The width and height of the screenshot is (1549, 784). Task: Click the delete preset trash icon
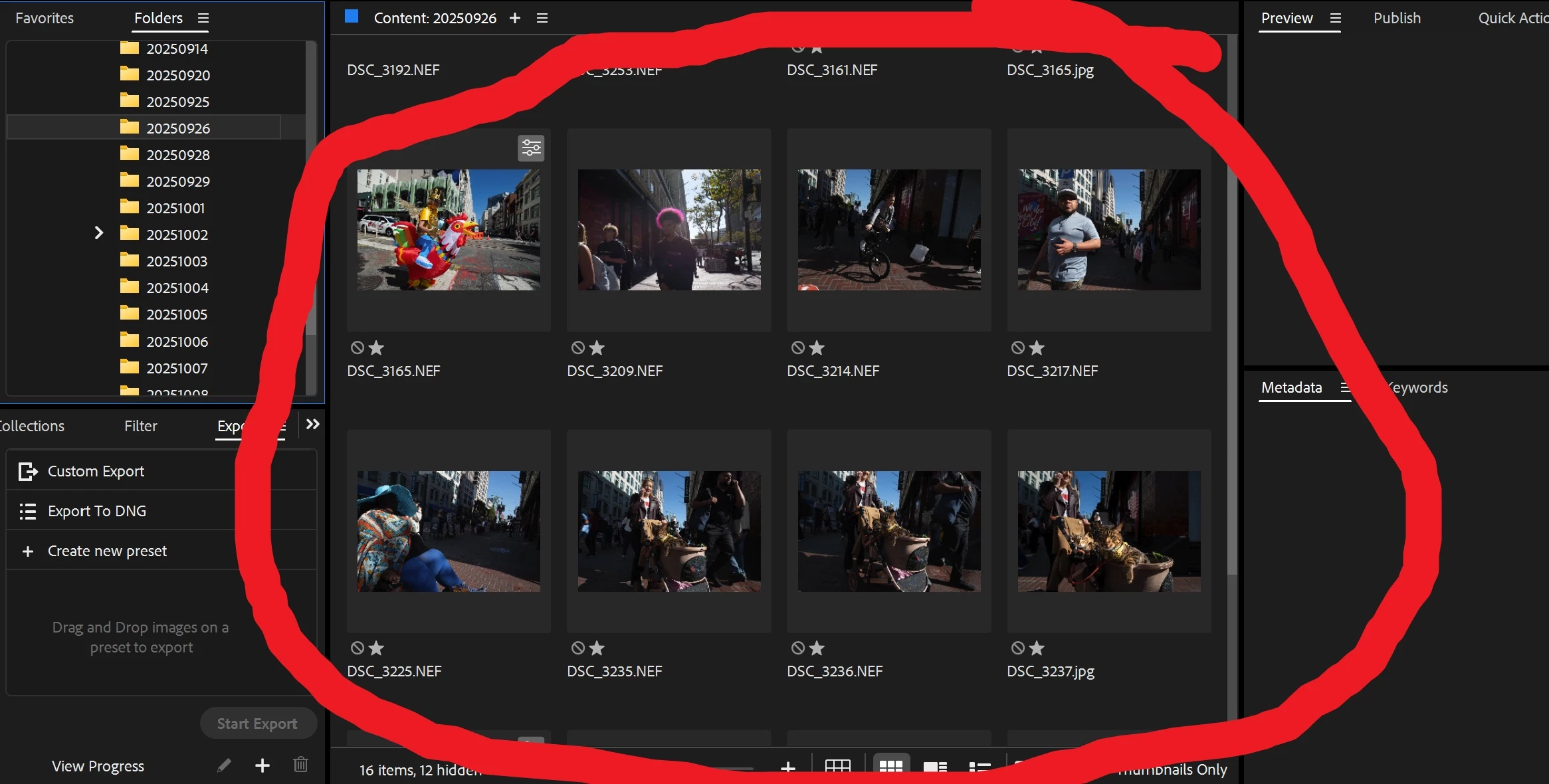[300, 765]
